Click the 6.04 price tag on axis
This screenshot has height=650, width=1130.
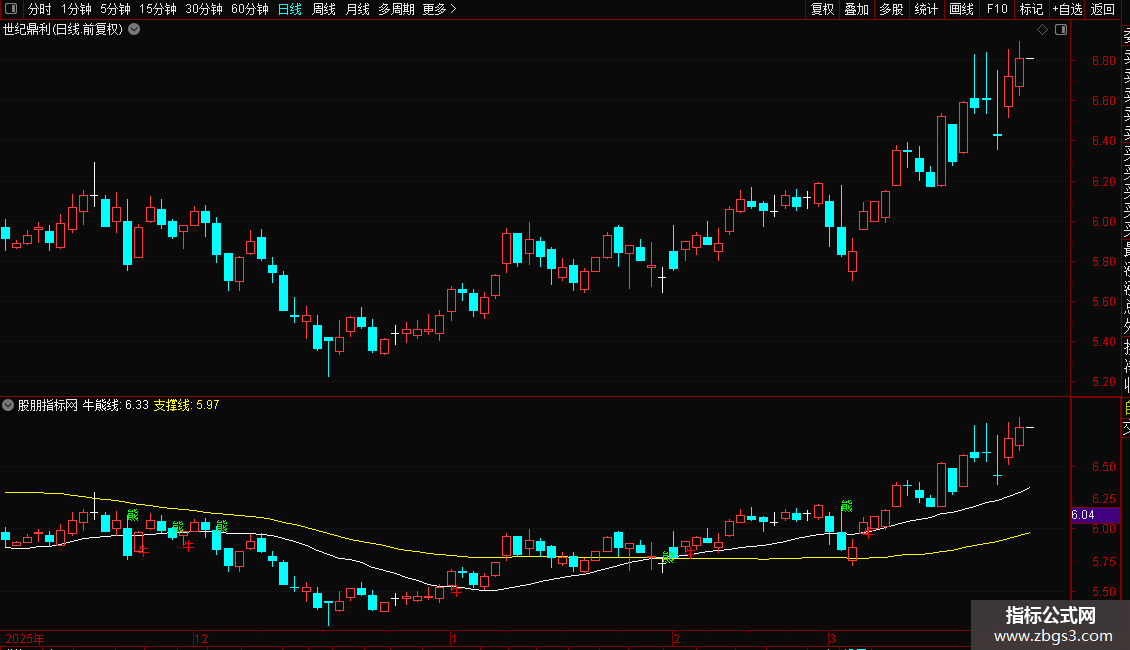pyautogui.click(x=1094, y=515)
